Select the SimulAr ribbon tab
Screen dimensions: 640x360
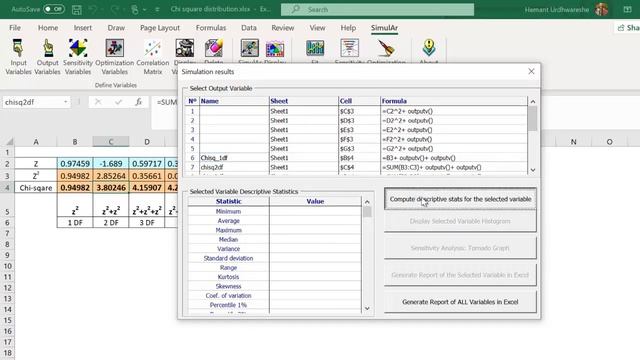tap(384, 28)
